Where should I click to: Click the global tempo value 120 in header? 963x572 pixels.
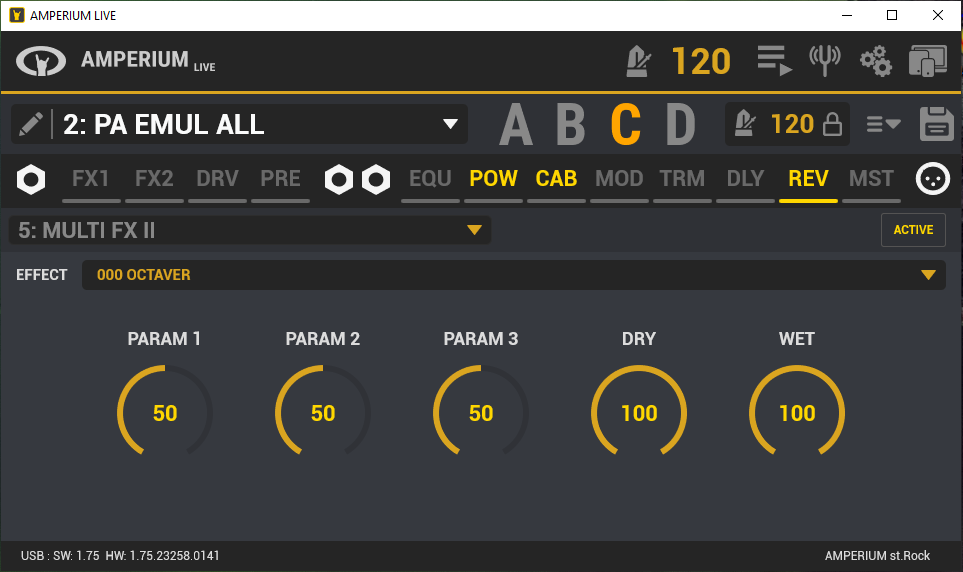point(701,61)
